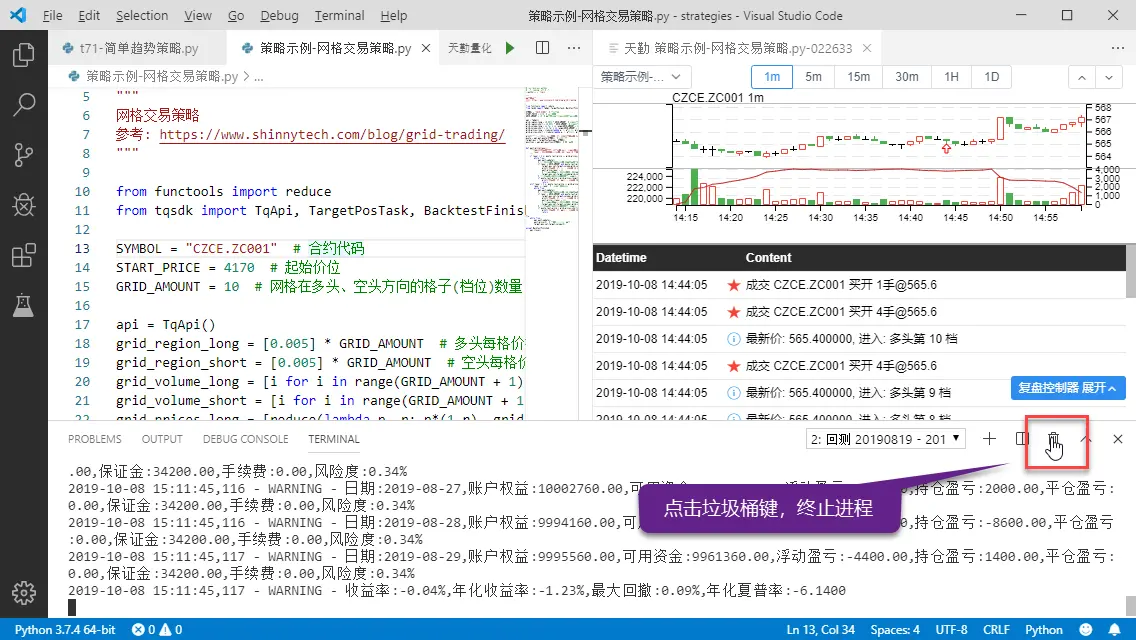The height and width of the screenshot is (640, 1136).
Task: Open terminal selector 回测 20190819 dropdown
Action: (x=885, y=439)
